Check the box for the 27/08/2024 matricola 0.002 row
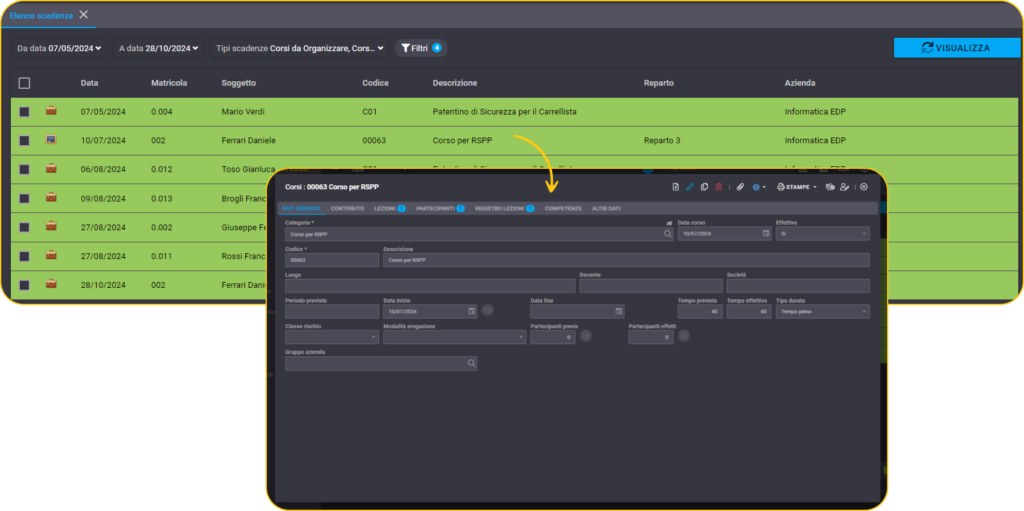The image size is (1024, 511). coord(24,227)
